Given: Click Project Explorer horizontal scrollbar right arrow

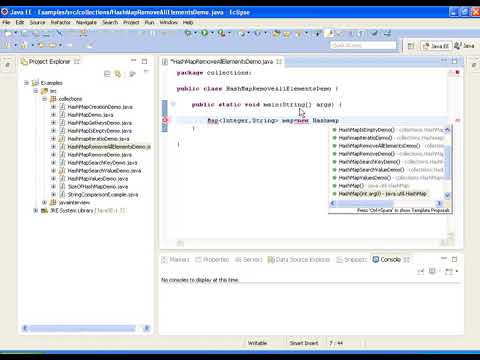Looking at the screenshot, I should click(147, 328).
